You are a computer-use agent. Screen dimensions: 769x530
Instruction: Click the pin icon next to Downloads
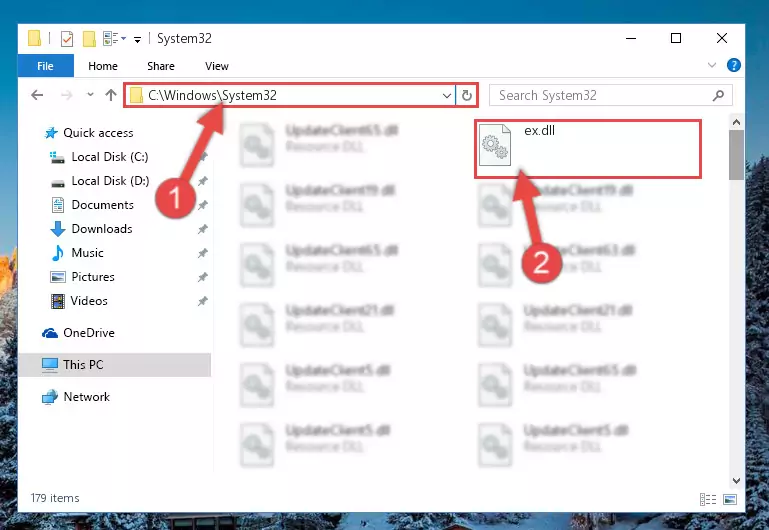tap(202, 229)
